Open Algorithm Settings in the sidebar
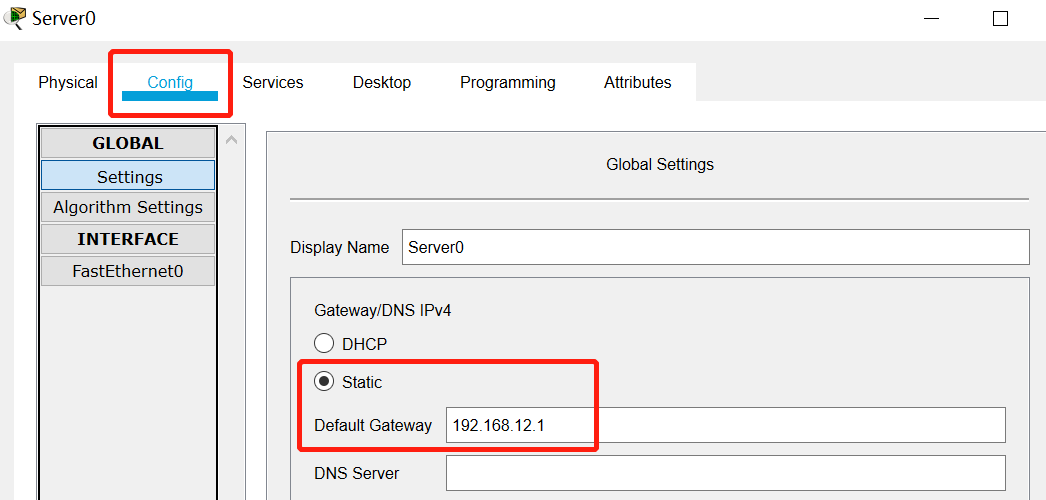1046x500 pixels. [128, 207]
